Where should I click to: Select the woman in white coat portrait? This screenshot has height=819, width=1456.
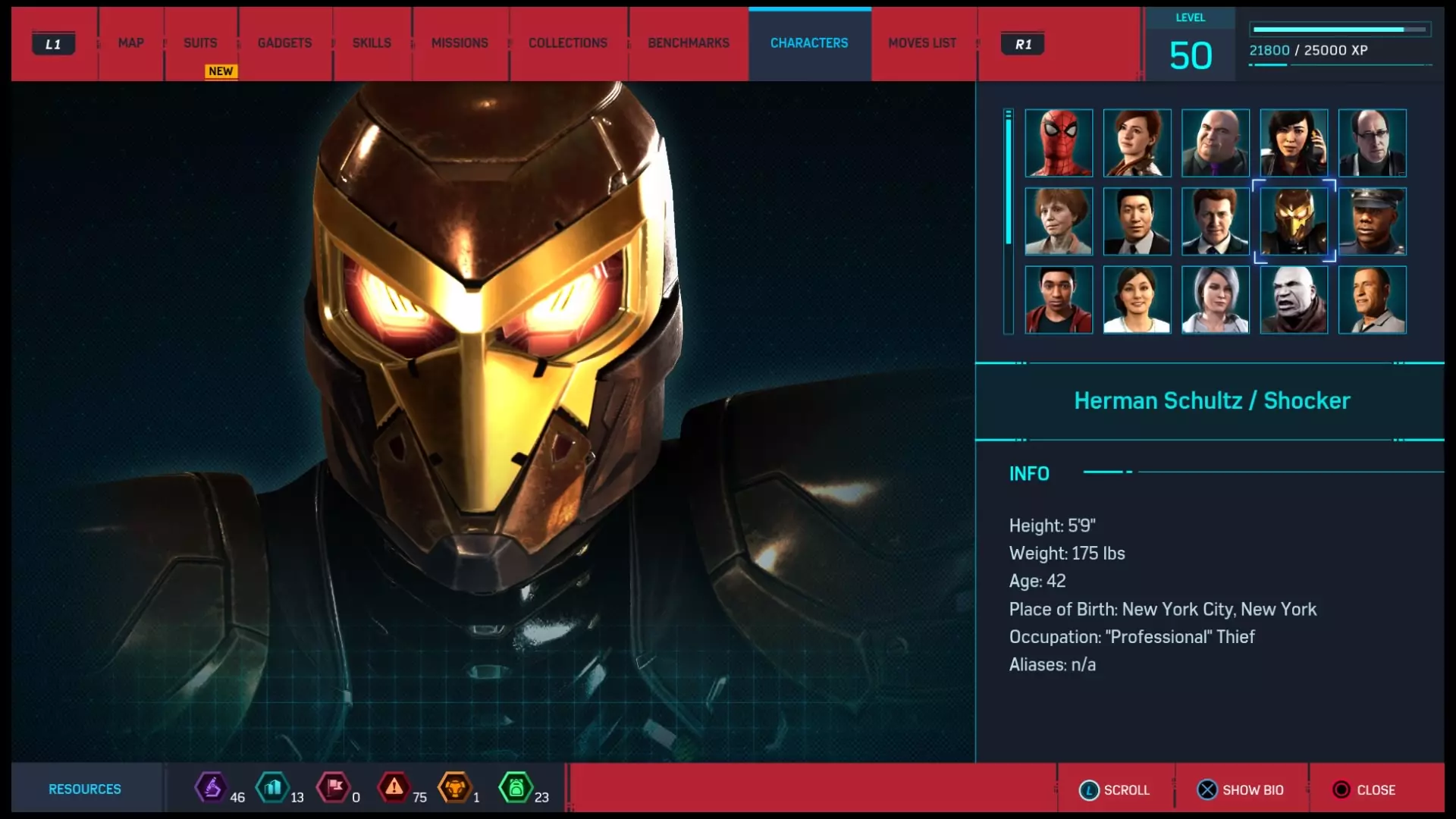pyautogui.click(x=1137, y=300)
